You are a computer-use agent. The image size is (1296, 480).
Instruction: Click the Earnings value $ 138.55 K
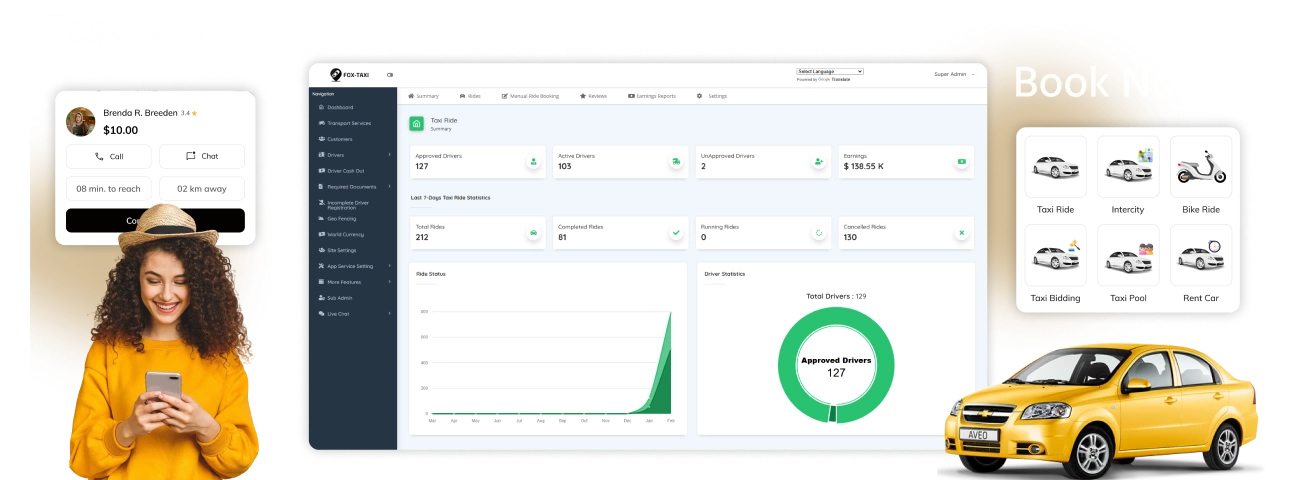pyautogui.click(x=864, y=166)
